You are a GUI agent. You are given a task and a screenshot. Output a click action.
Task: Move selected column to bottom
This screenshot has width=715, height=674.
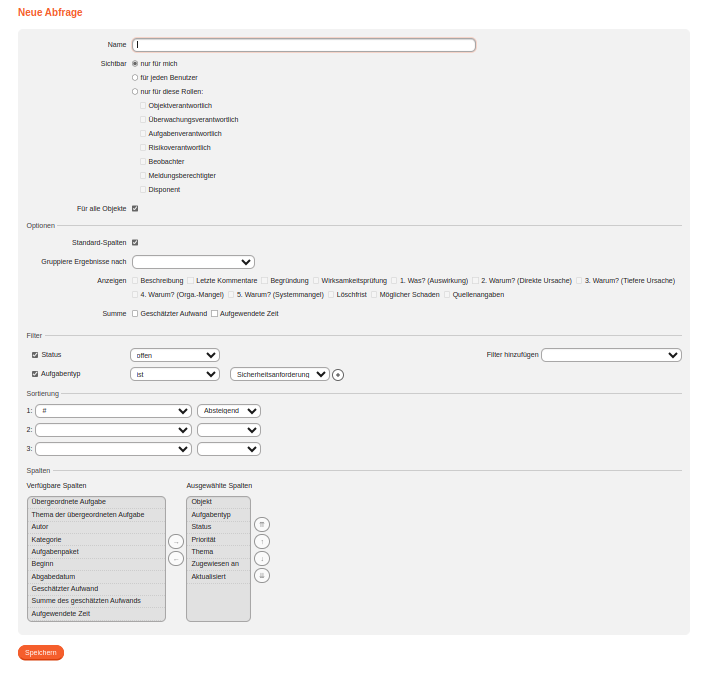coord(262,575)
